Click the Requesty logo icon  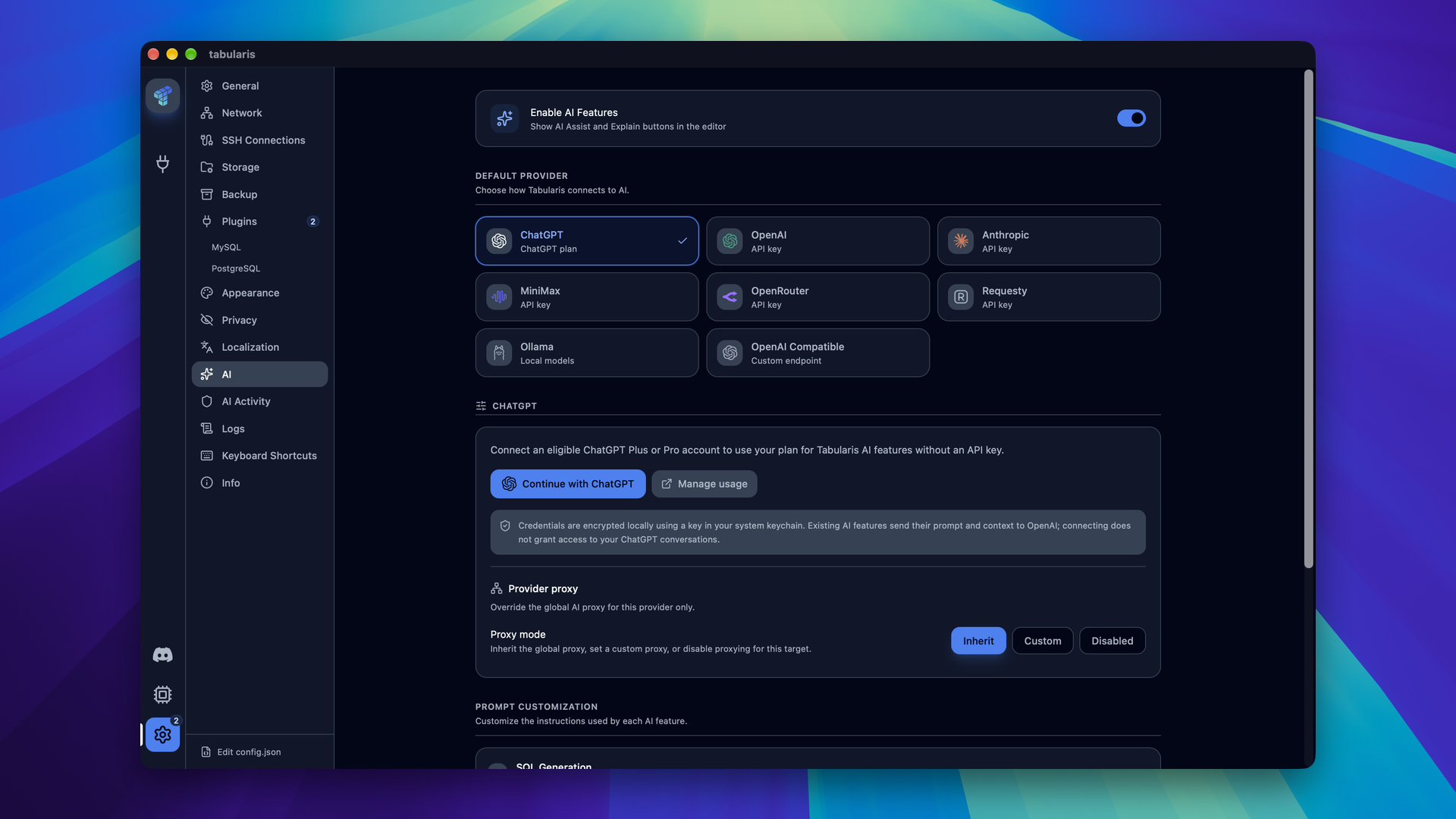point(961,297)
